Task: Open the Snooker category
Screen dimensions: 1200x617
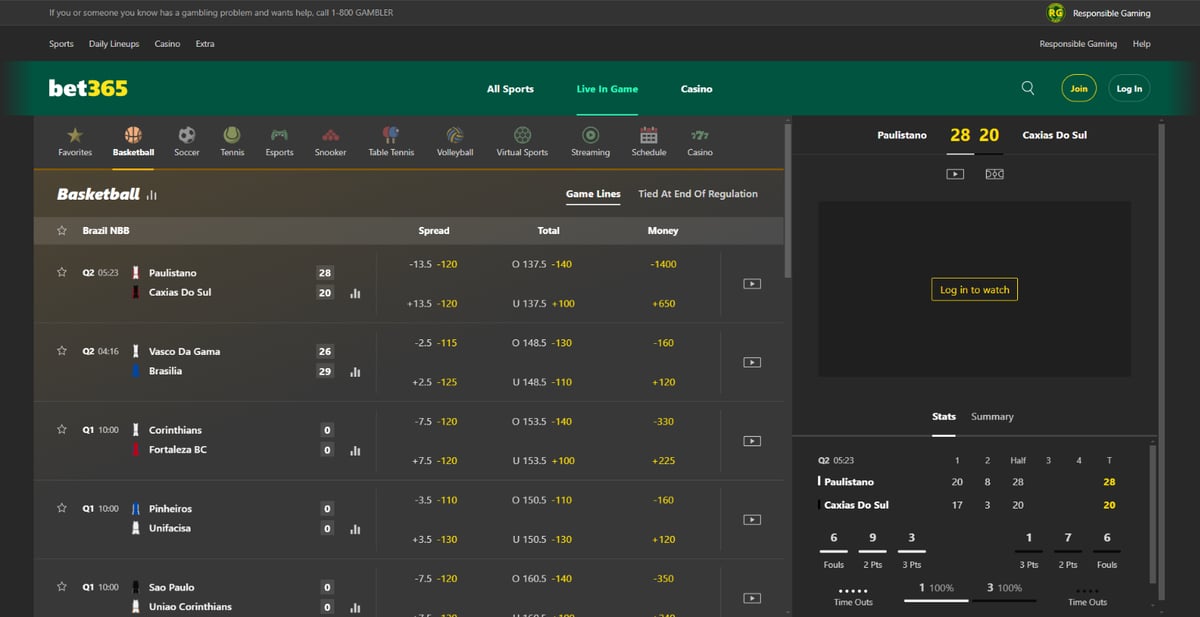Action: click(331, 142)
